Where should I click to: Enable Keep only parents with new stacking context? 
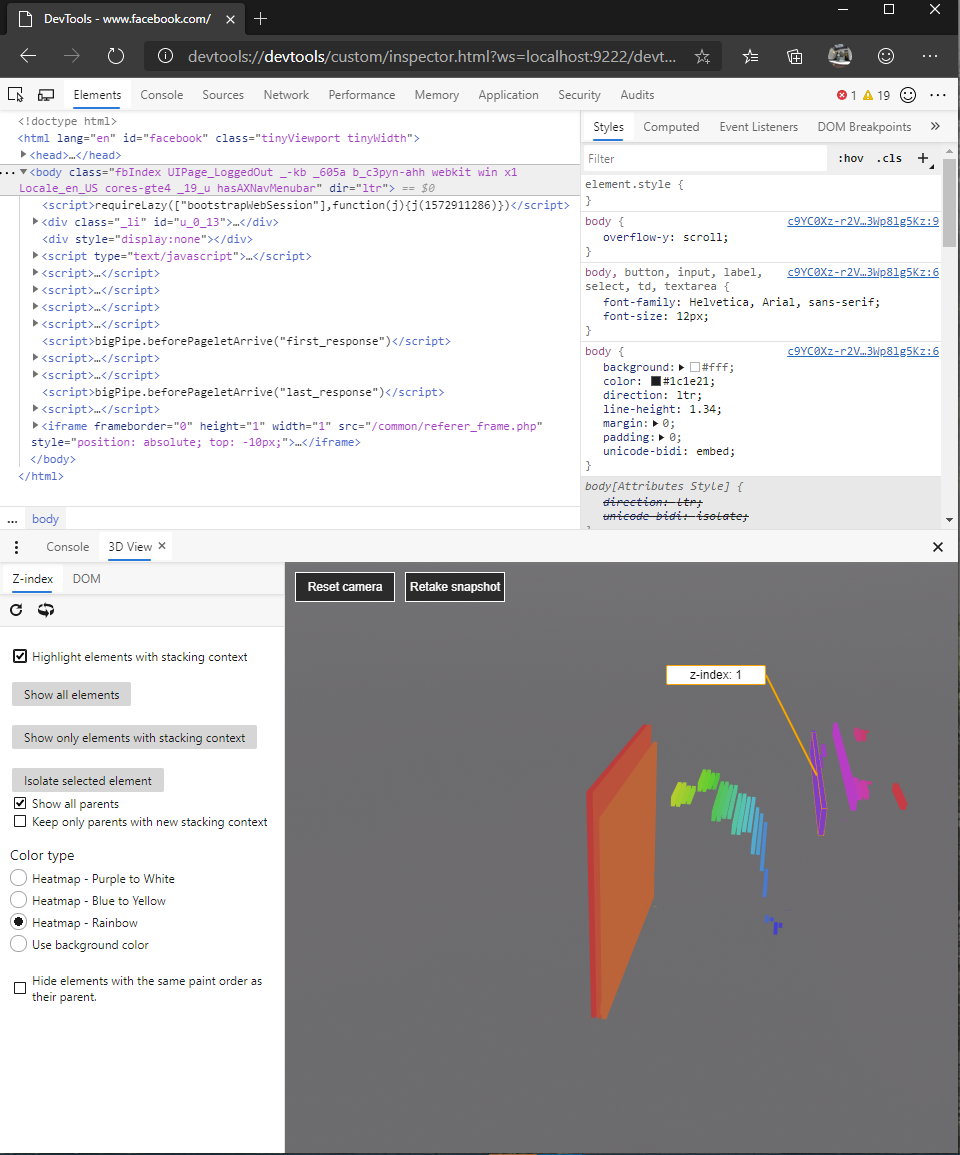pos(19,821)
